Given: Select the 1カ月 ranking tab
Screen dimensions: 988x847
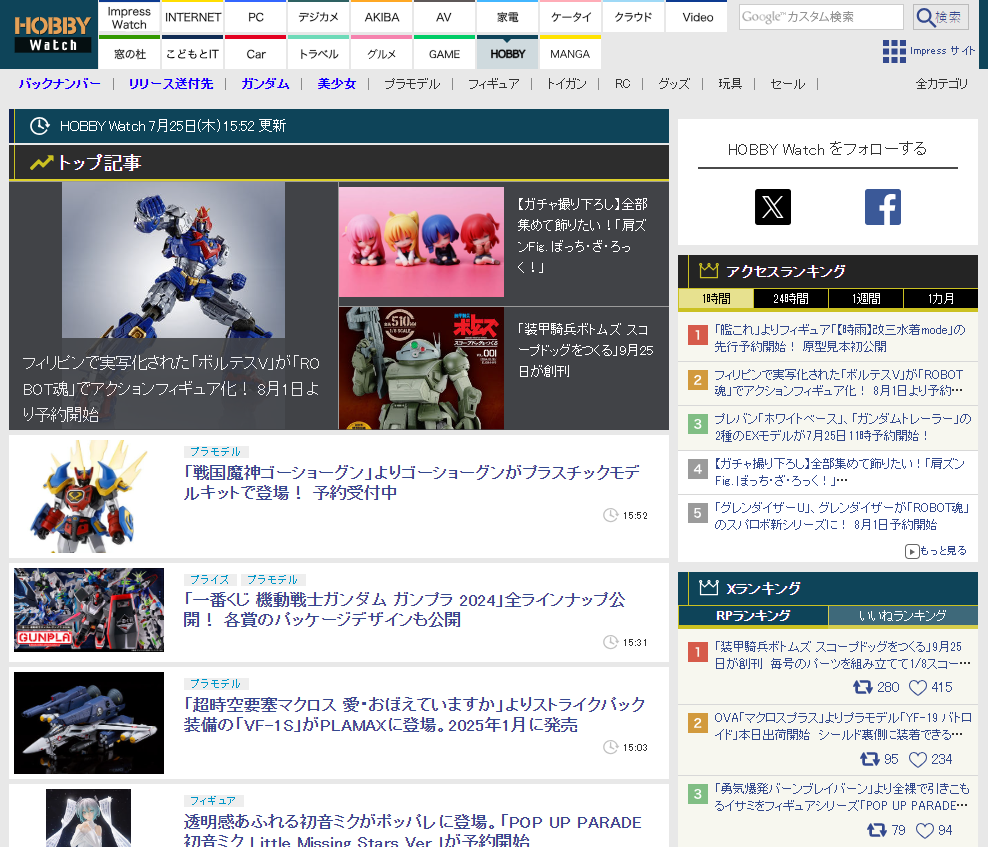Looking at the screenshot, I should click(941, 299).
